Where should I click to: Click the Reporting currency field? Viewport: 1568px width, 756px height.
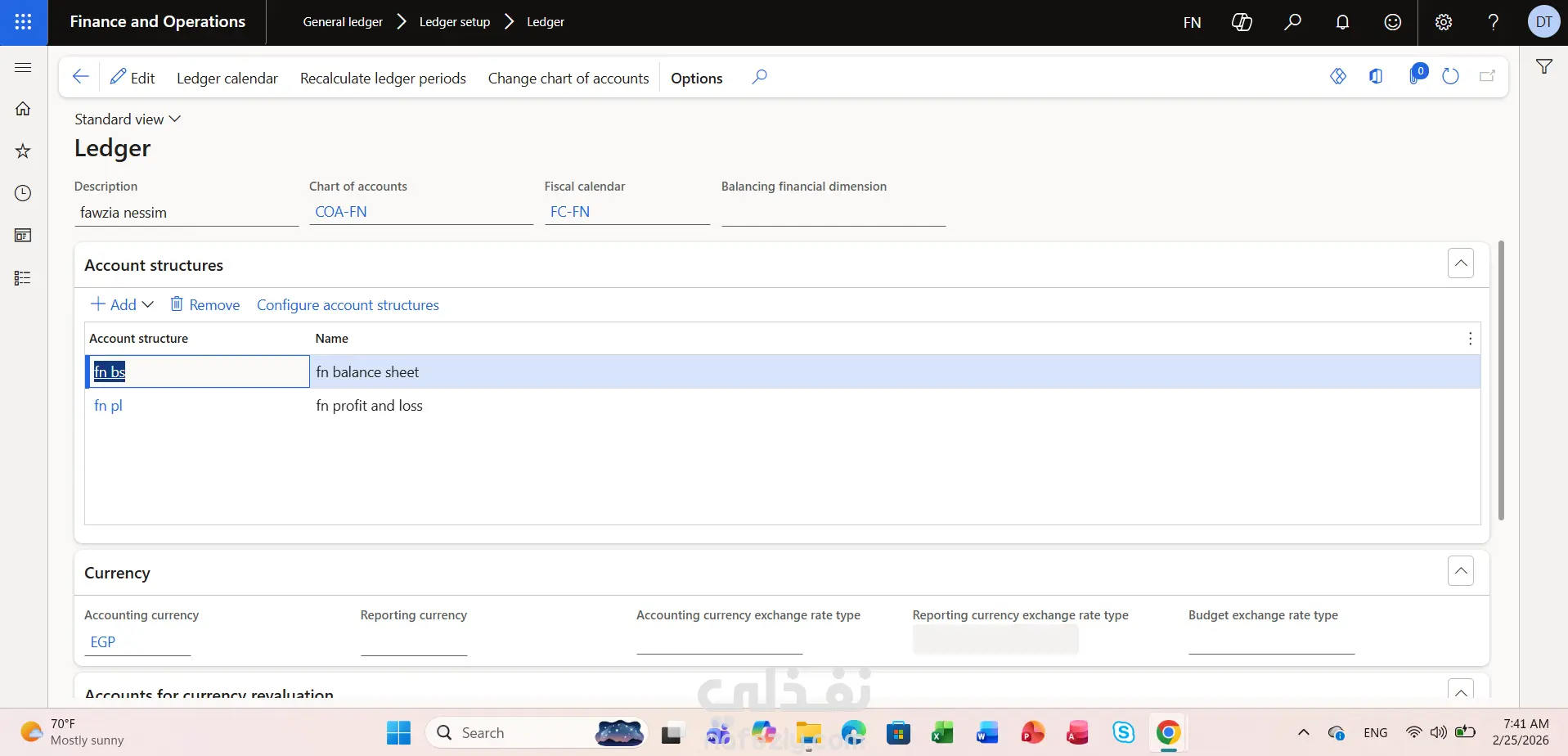pos(414,642)
